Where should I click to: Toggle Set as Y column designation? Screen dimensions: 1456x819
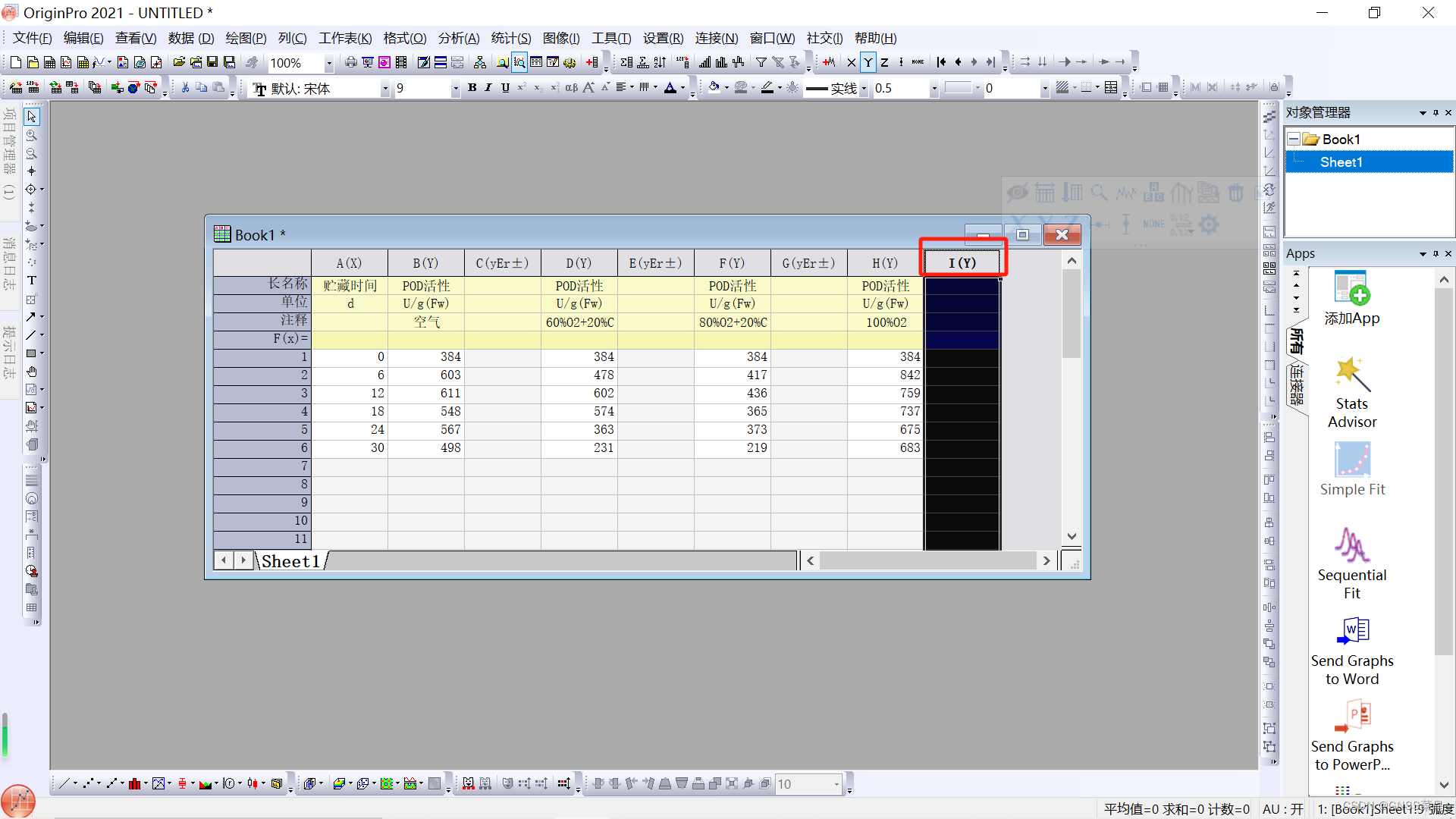point(868,62)
